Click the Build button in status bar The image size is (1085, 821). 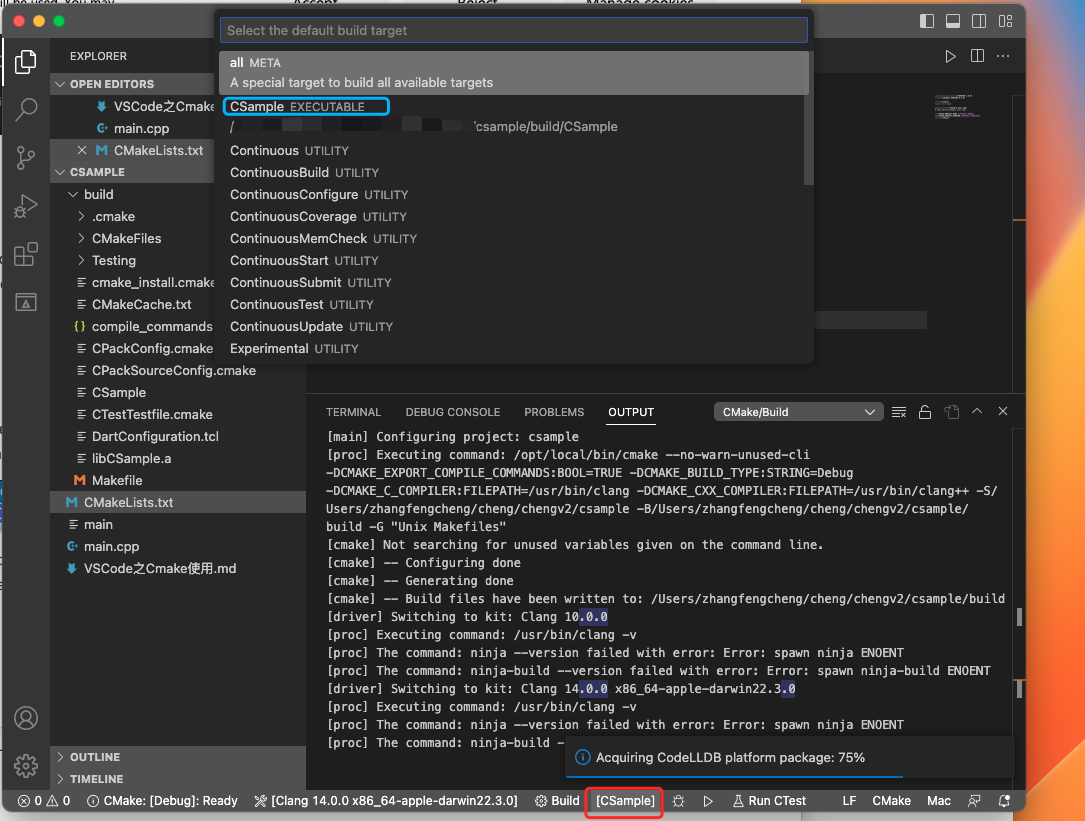(557, 801)
